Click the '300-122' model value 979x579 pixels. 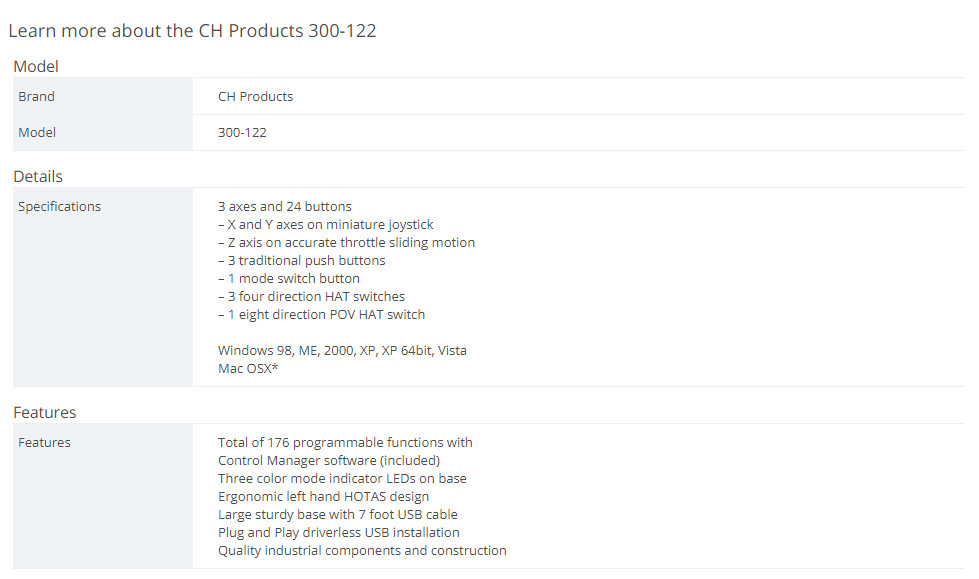tap(242, 132)
